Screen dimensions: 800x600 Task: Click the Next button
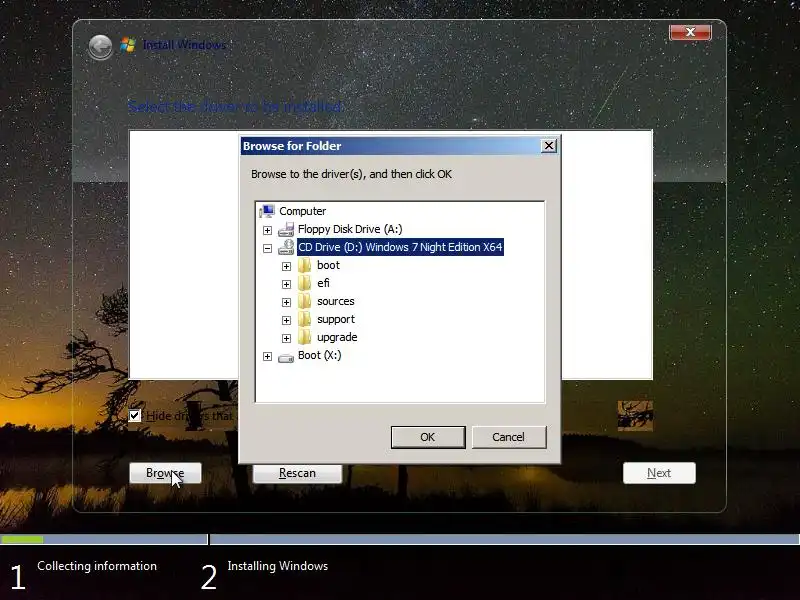coord(659,473)
